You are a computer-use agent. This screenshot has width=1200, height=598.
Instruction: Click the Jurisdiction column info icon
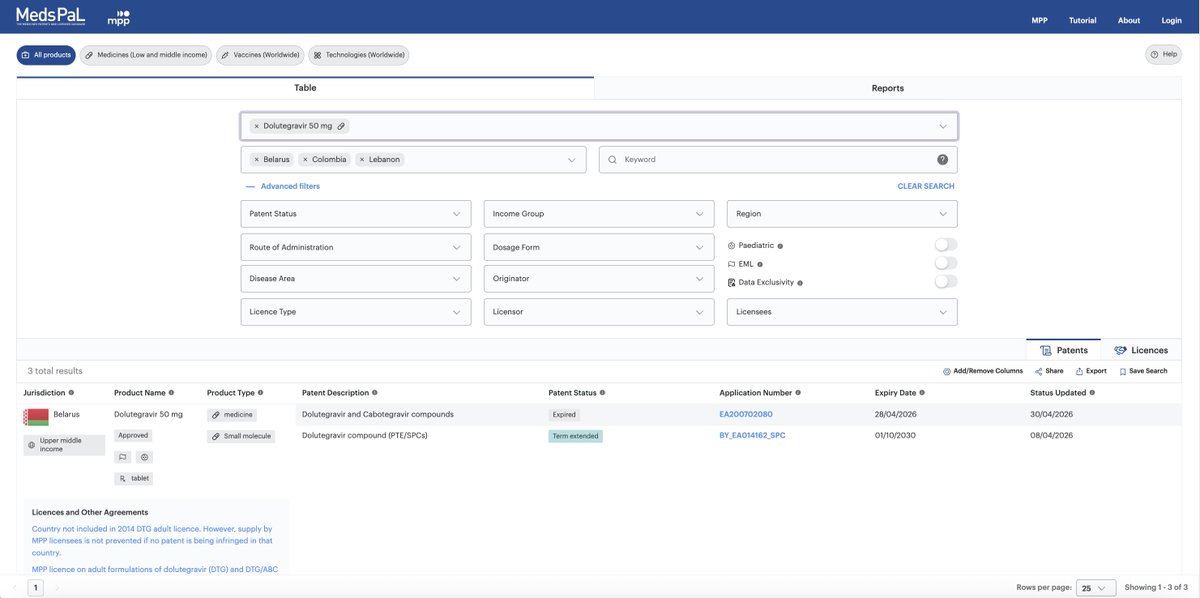[71, 393]
